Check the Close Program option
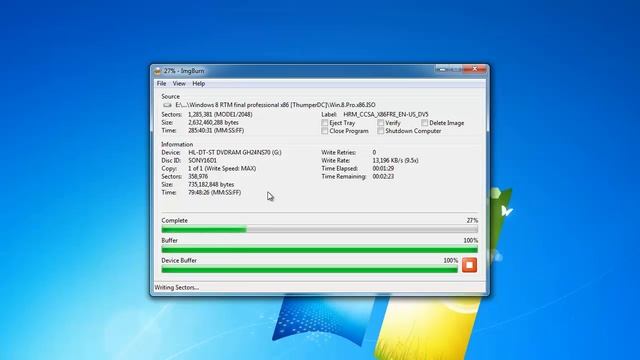640x360 pixels. [x=324, y=131]
